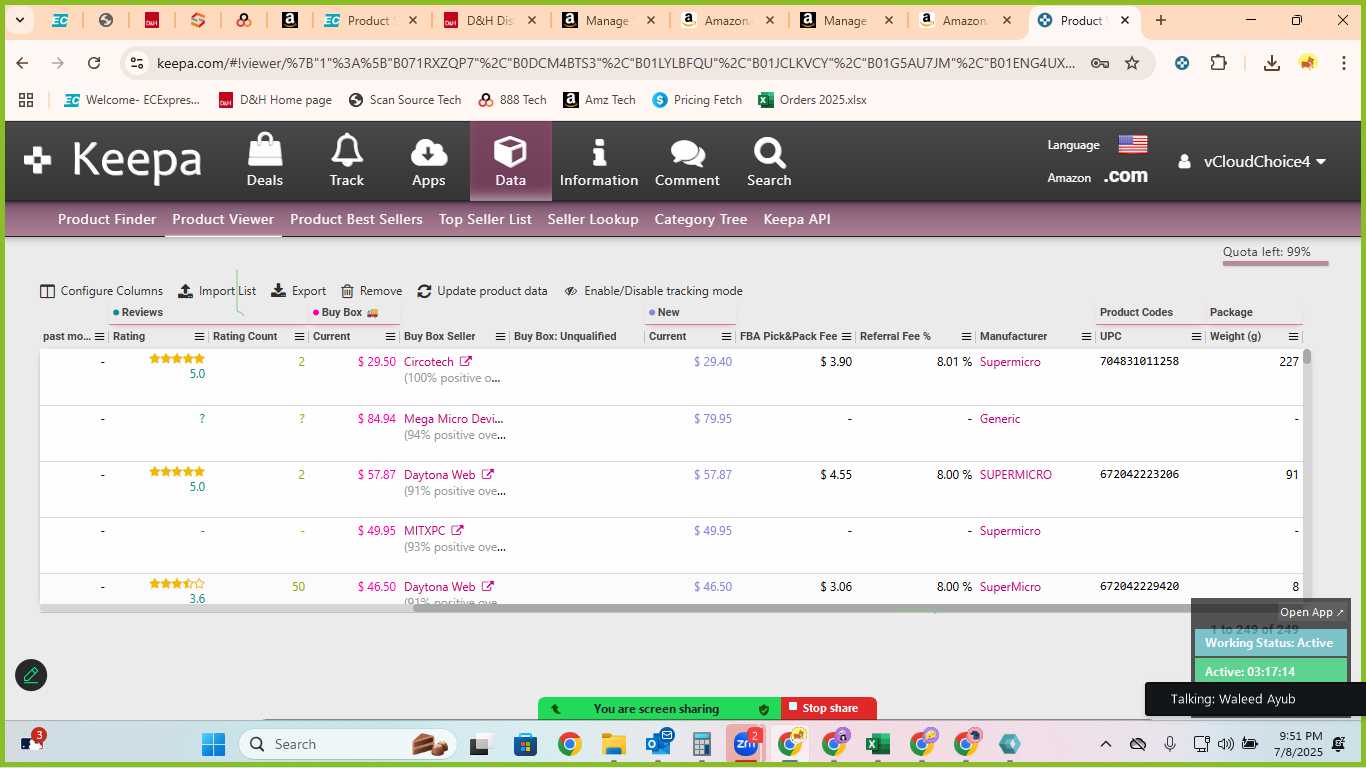Open File Explorer from the taskbar
The height and width of the screenshot is (768, 1366).
(x=614, y=744)
